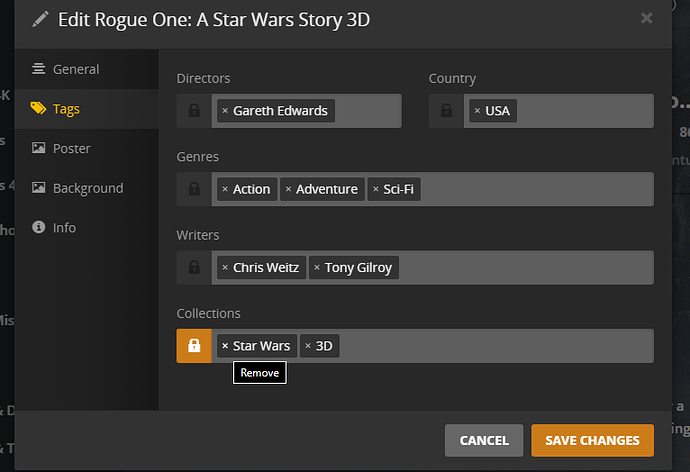Screen dimensions: 690x472
Task: Switch to the Poster tab
Action: click(71, 148)
